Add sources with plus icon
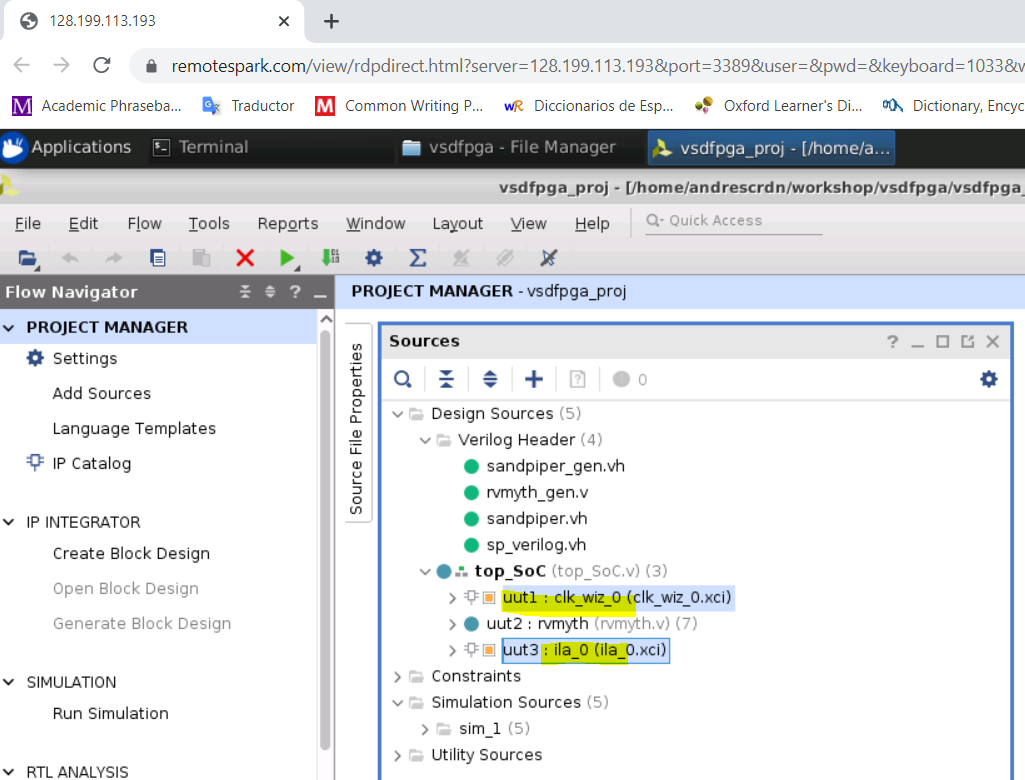 (x=533, y=379)
